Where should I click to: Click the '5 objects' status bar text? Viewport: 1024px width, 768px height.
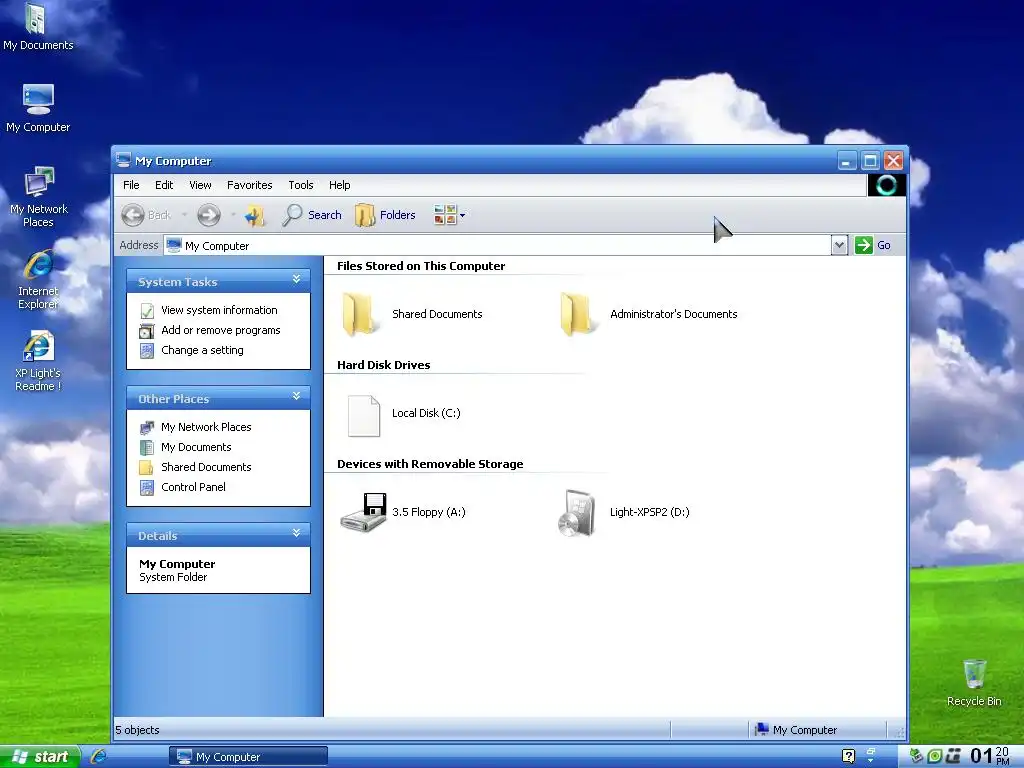[137, 730]
